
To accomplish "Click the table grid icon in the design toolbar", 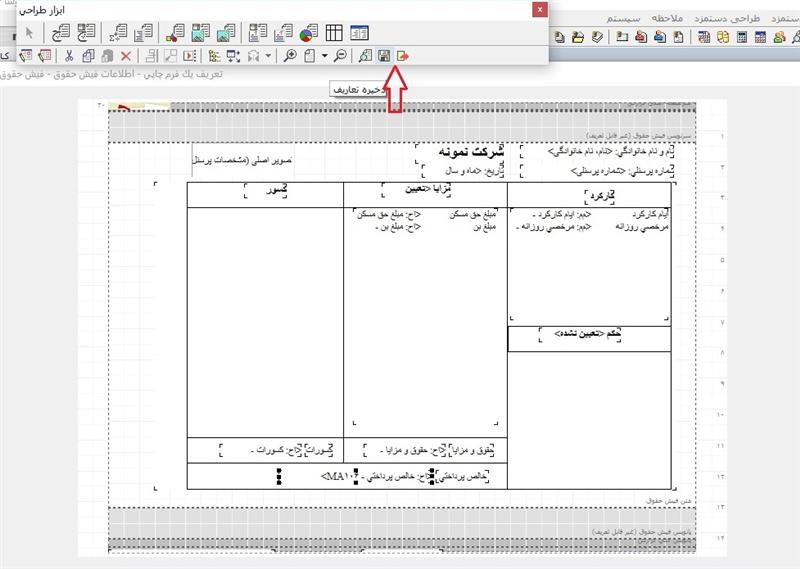I will pos(334,32).
